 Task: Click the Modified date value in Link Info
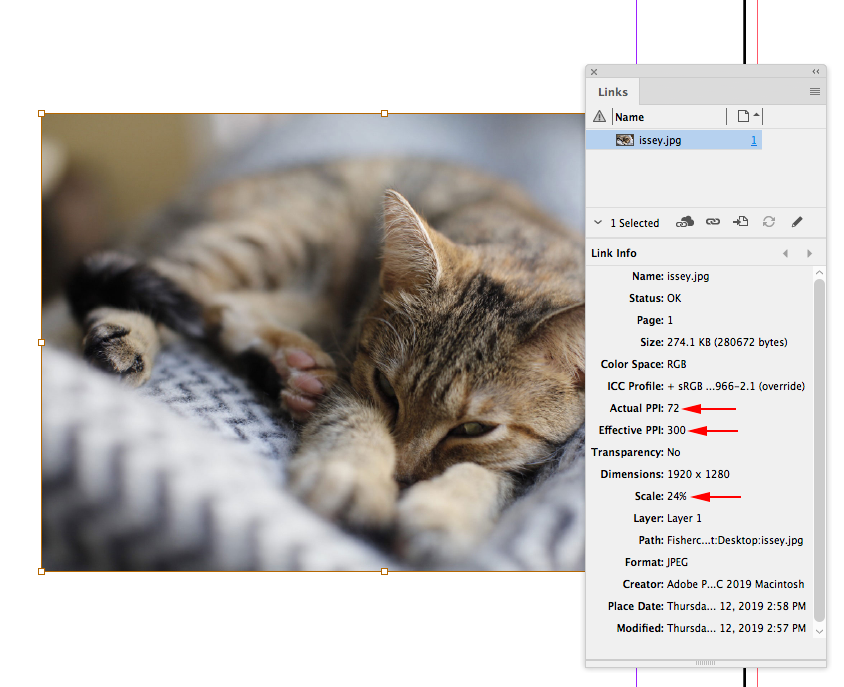(736, 629)
